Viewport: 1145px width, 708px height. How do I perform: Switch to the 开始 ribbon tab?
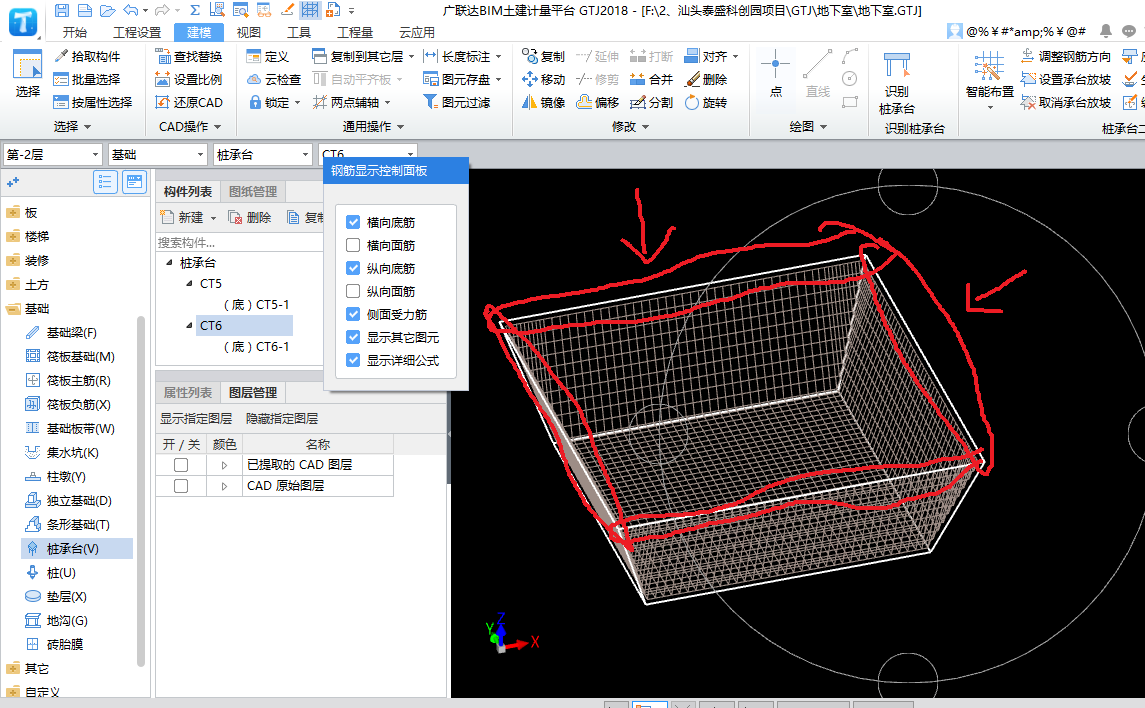click(74, 32)
